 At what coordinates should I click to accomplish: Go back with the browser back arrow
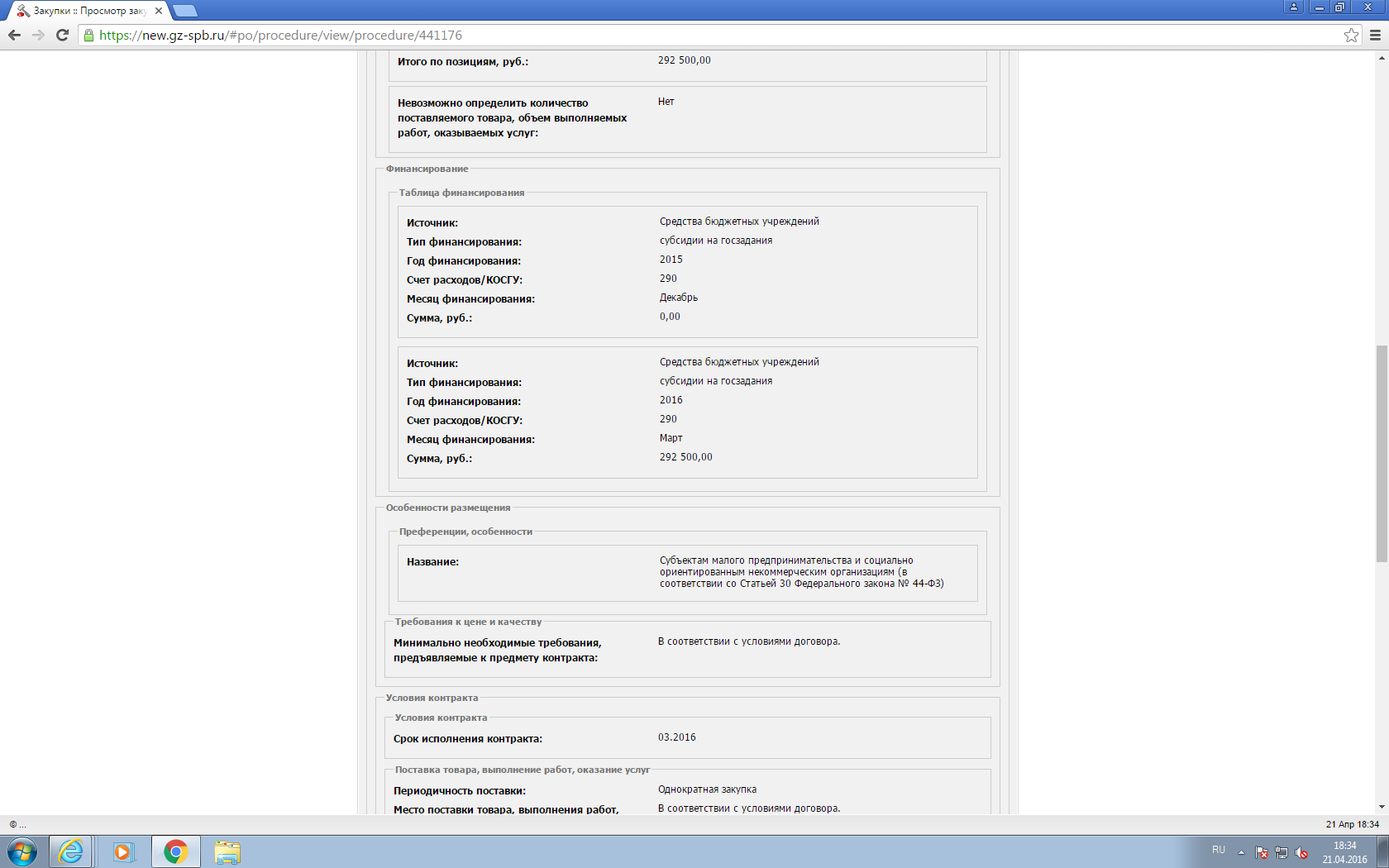click(x=14, y=35)
